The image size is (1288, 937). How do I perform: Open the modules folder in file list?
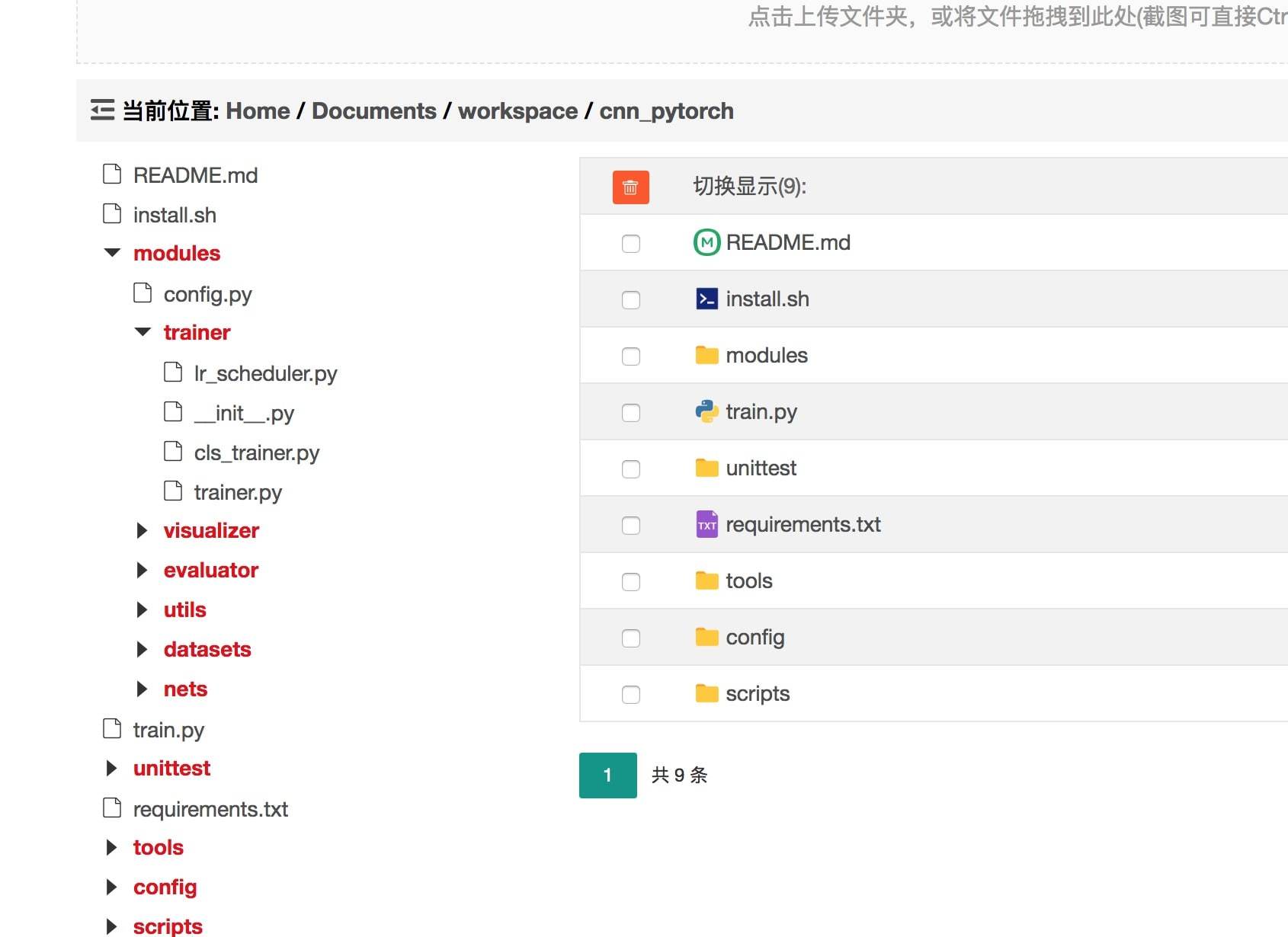pyautogui.click(x=767, y=355)
